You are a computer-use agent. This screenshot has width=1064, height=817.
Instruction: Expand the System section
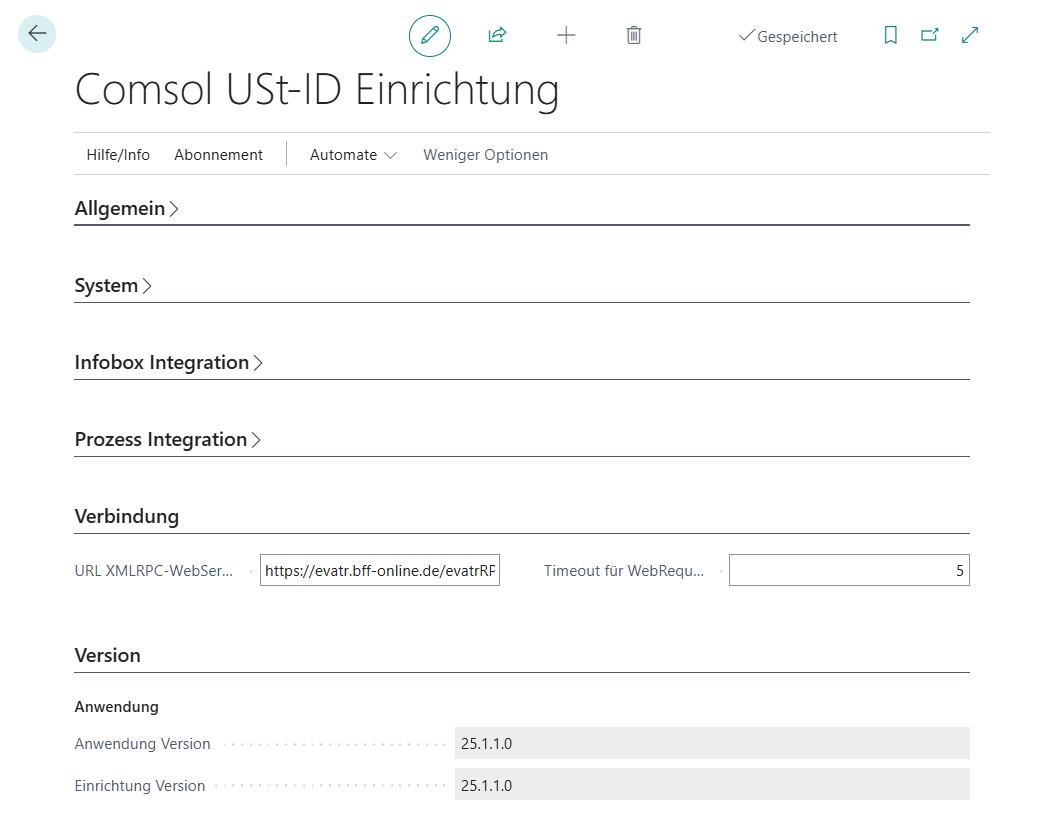(113, 286)
